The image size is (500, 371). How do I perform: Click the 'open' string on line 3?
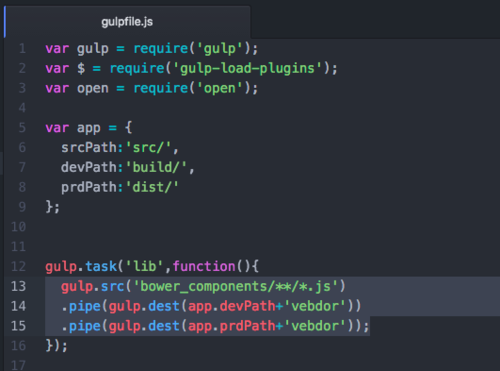220,88
